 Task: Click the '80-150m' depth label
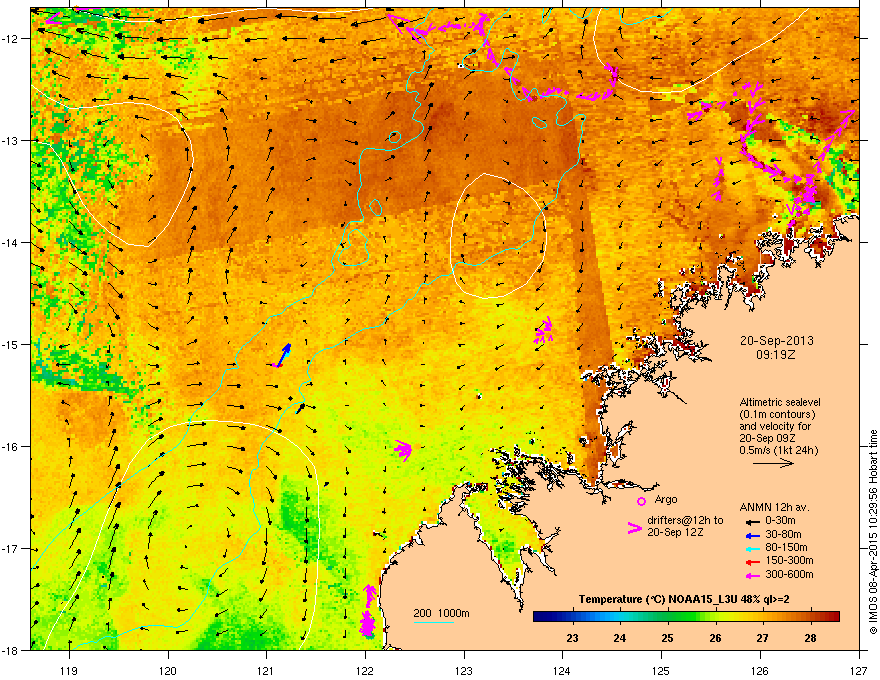pyautogui.click(x=786, y=547)
